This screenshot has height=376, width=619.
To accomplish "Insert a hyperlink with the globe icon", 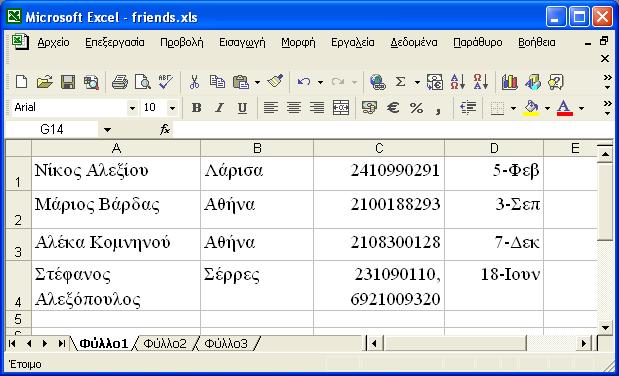I will coord(377,82).
